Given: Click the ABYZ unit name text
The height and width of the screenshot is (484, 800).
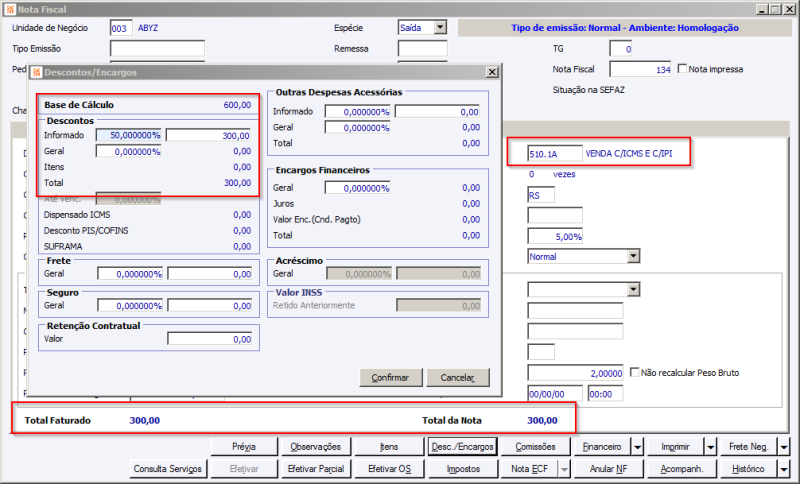Looking at the screenshot, I should tap(148, 28).
